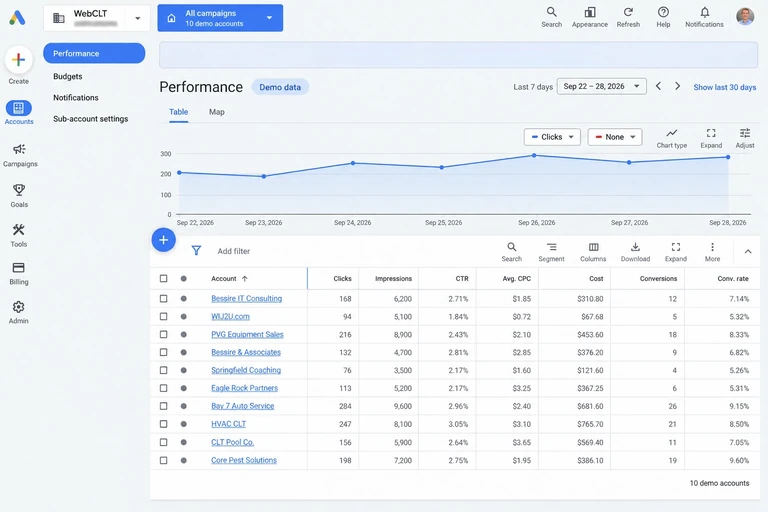Open the Clicks metric dropdown
The height and width of the screenshot is (512, 768).
[552, 137]
